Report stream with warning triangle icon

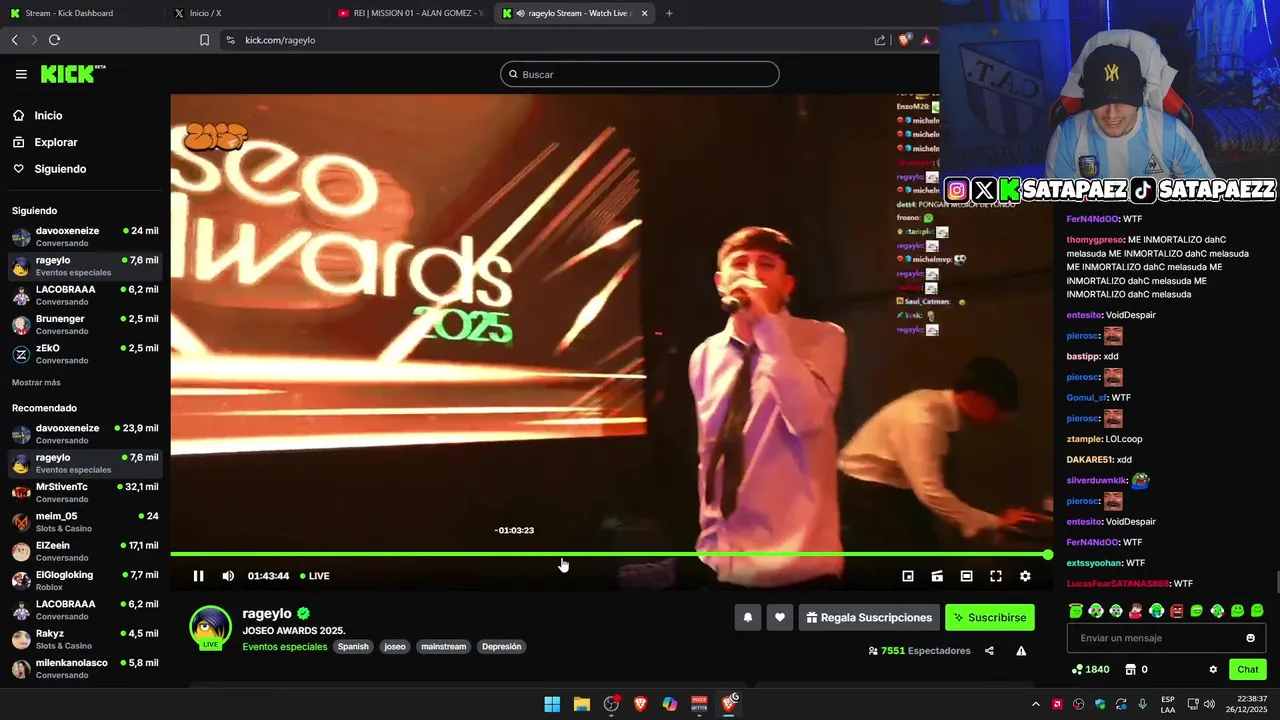pyautogui.click(x=1021, y=651)
